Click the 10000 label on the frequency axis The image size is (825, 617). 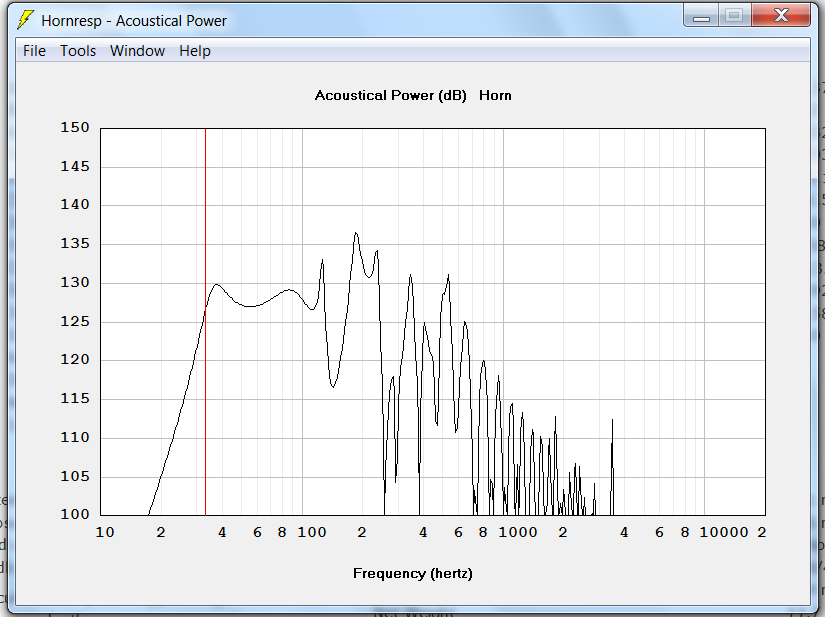723,532
